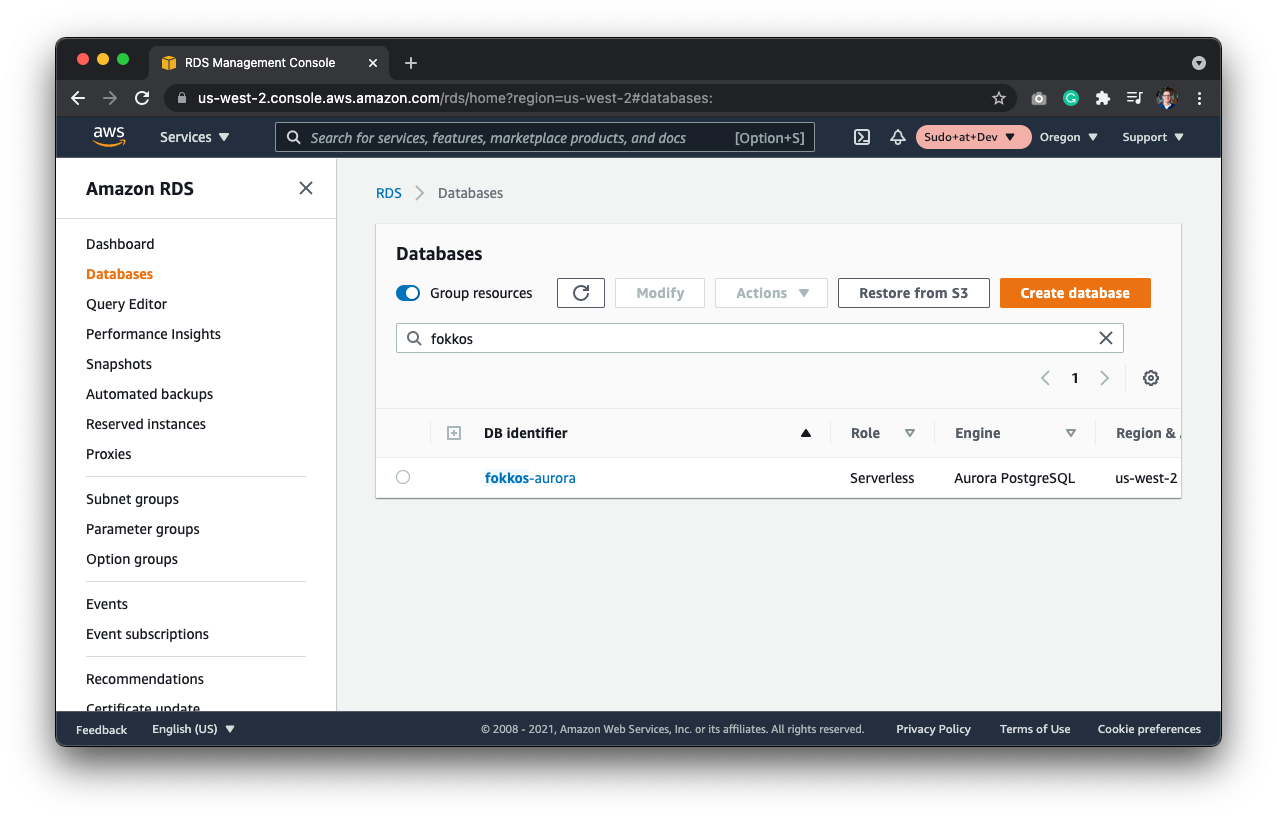Go to Snapshots section
The image size is (1277, 820).
coord(119,364)
